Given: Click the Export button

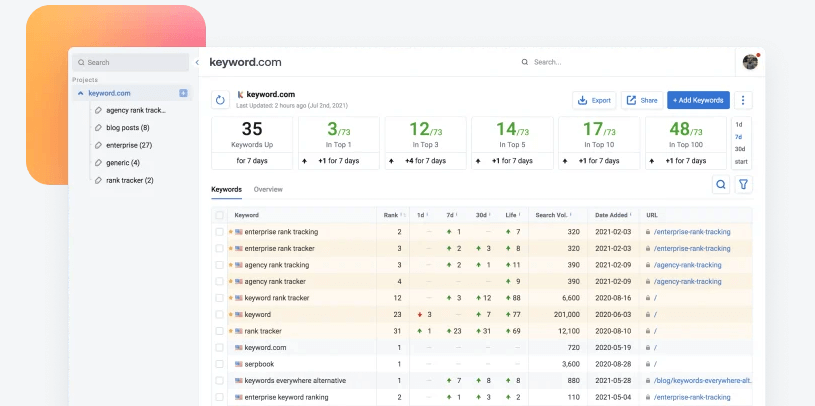Looking at the screenshot, I should (x=594, y=100).
